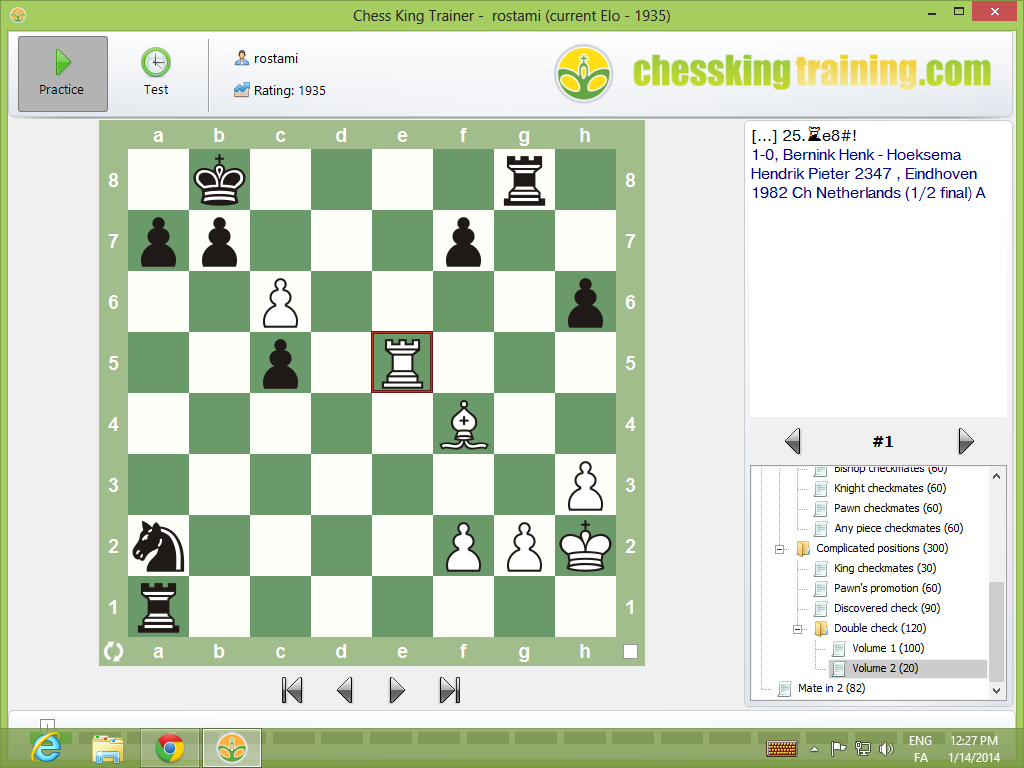
Task: Open Pawn checkmates (60) lesson
Action: click(888, 508)
